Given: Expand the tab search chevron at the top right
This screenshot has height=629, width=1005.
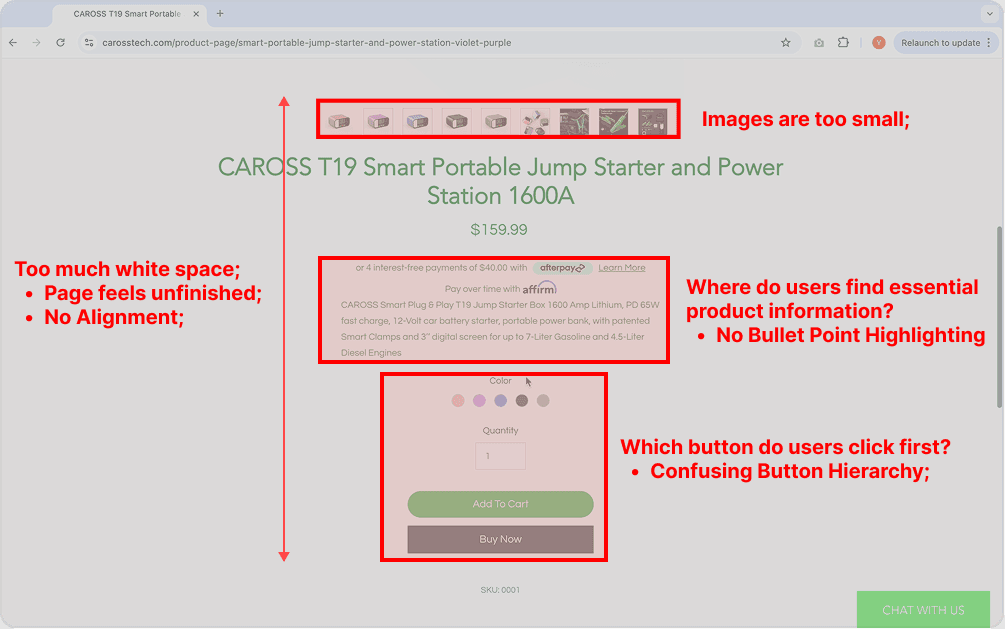Looking at the screenshot, I should [990, 13].
